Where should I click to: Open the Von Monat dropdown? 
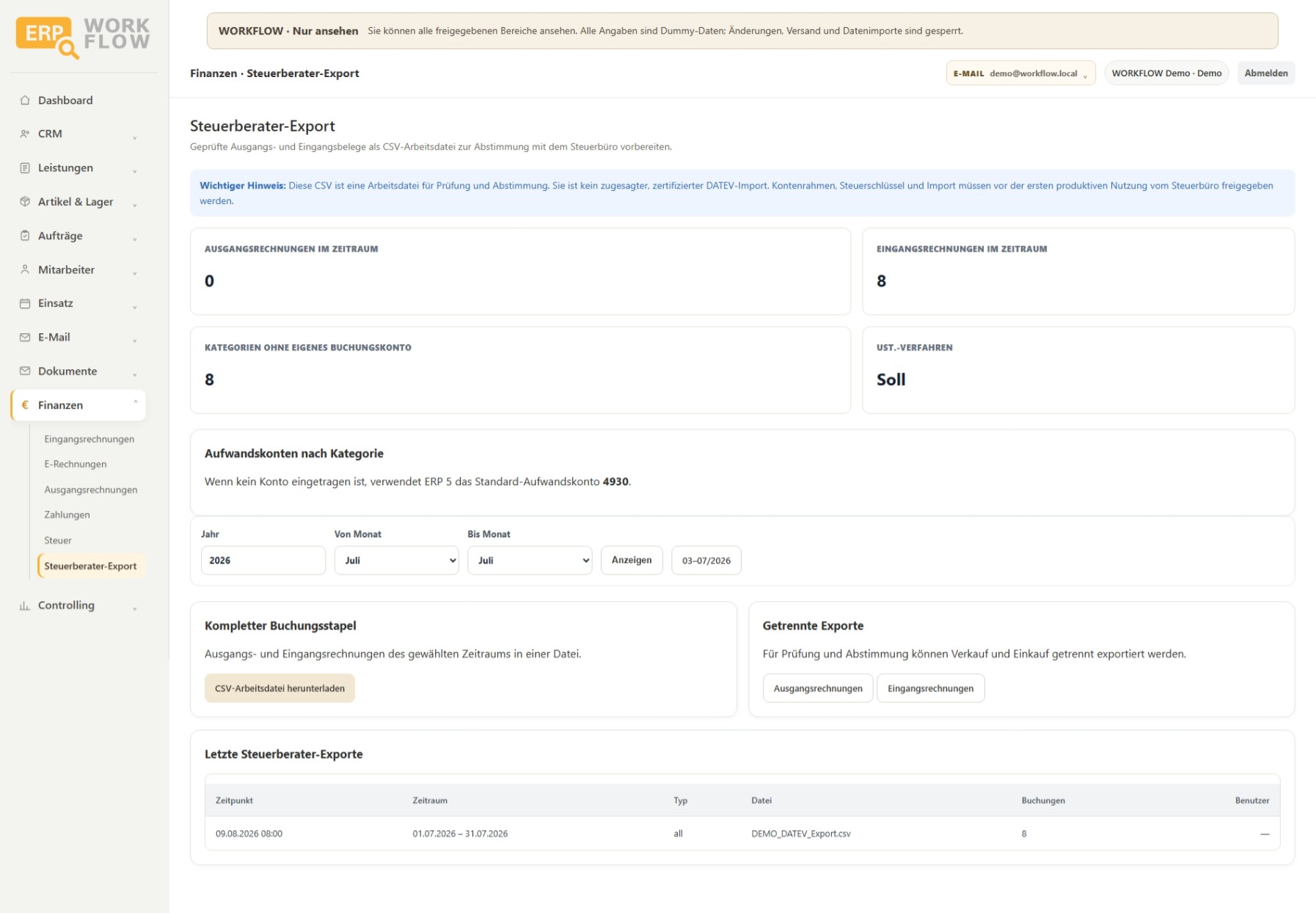point(397,560)
